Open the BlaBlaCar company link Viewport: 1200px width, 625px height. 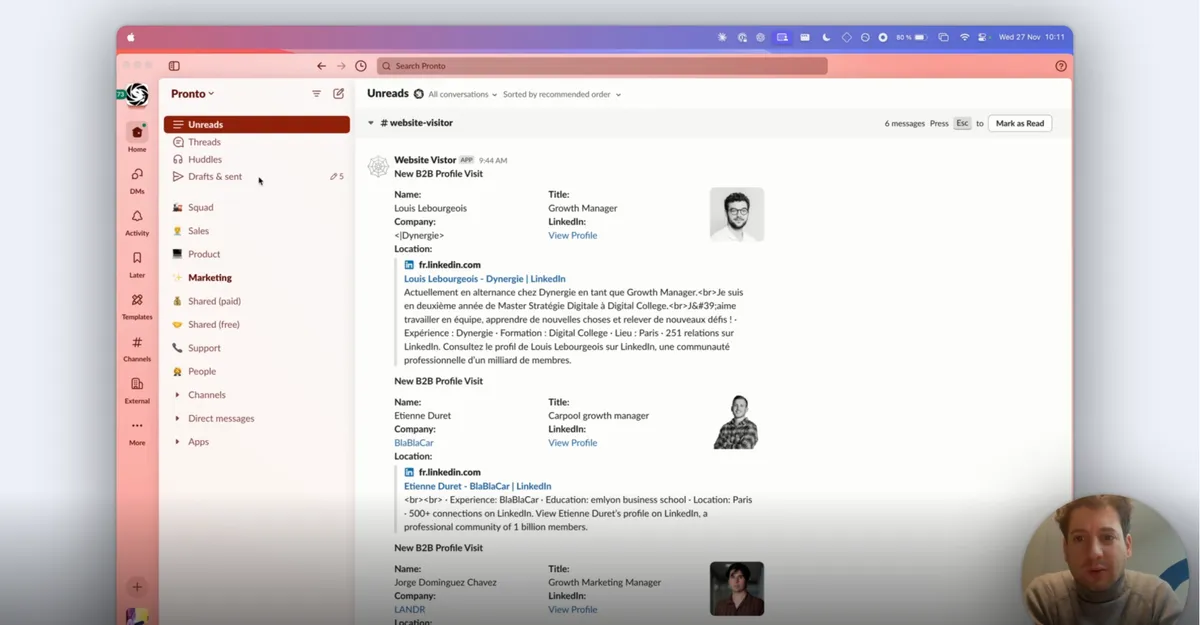click(x=414, y=443)
